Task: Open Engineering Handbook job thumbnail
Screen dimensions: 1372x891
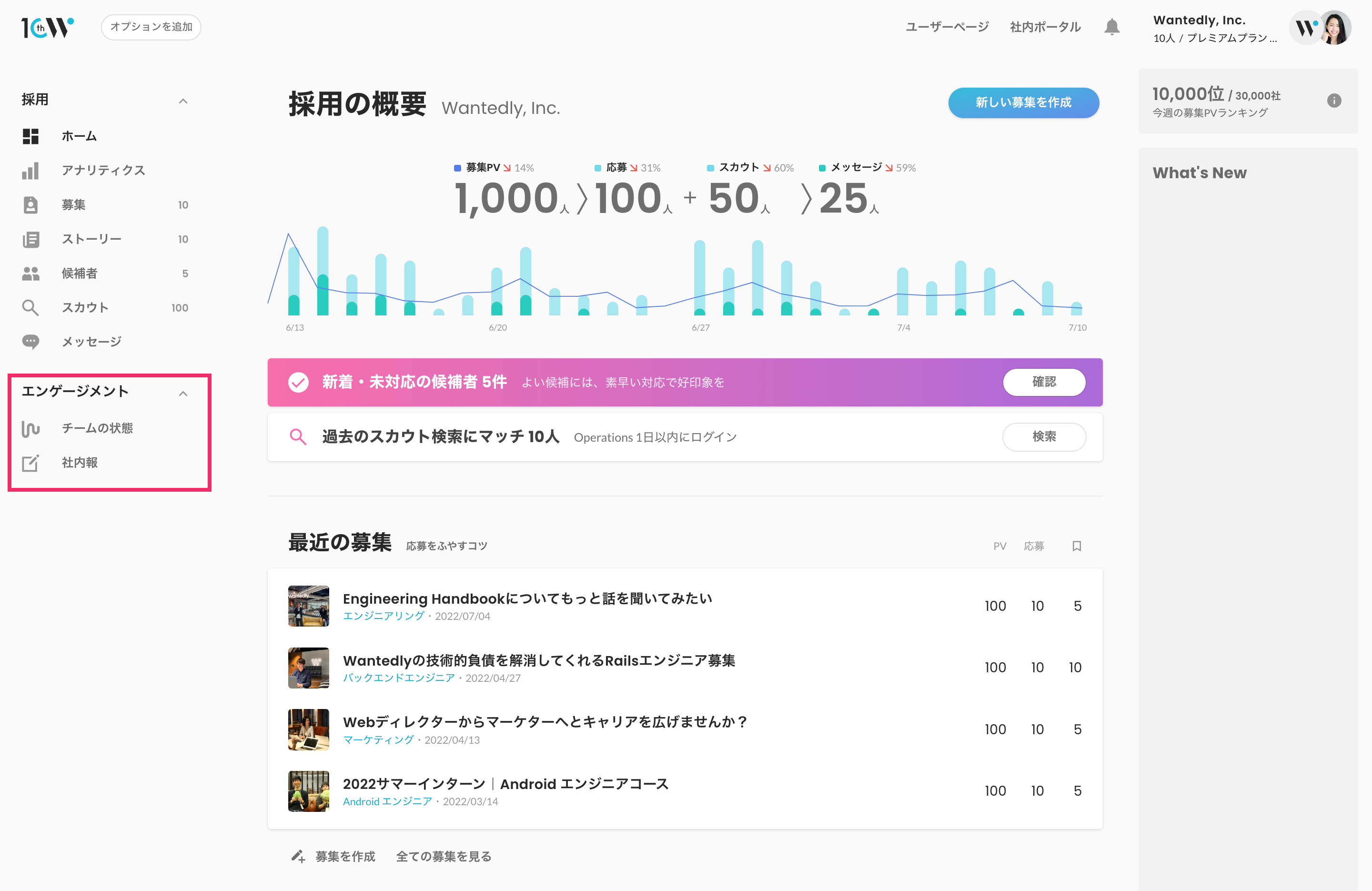Action: pyautogui.click(x=308, y=606)
